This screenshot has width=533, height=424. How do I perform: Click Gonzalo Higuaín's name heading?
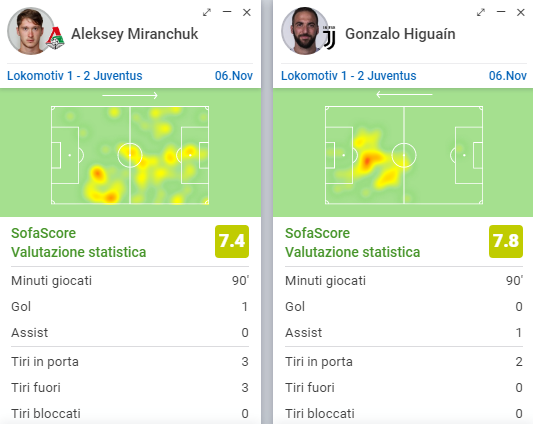(x=400, y=34)
